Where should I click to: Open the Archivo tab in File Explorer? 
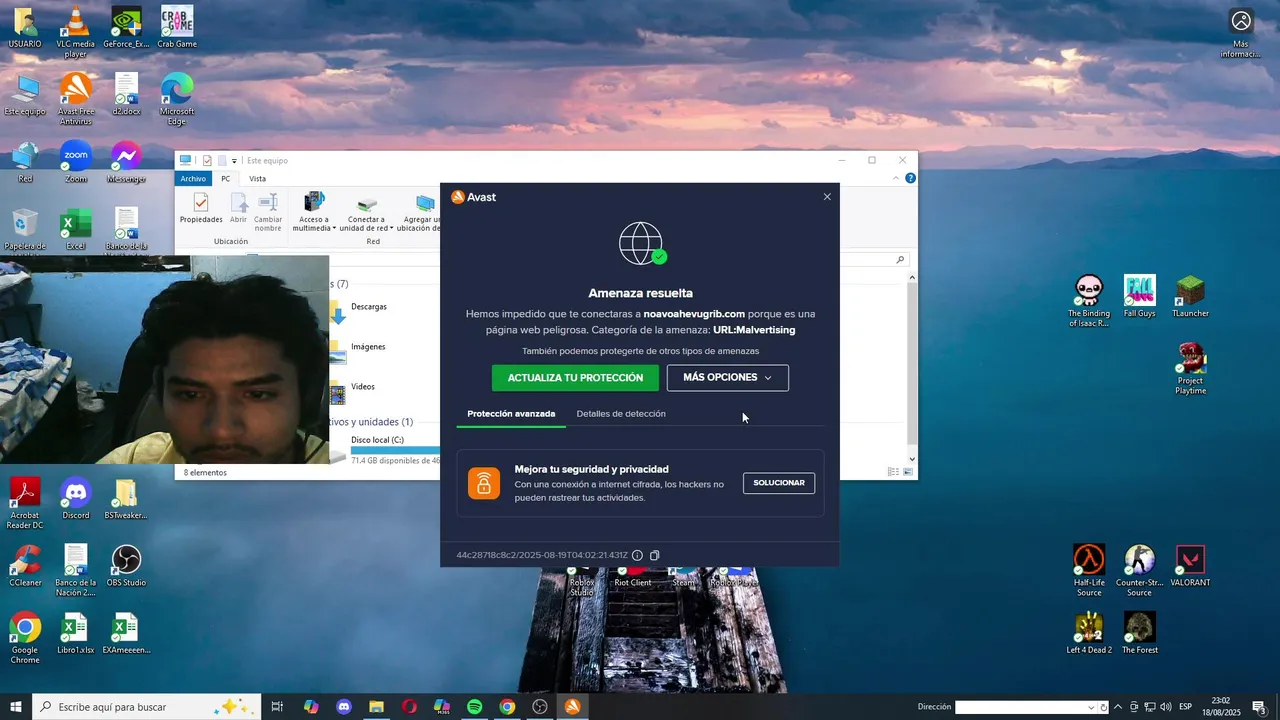[x=193, y=179]
